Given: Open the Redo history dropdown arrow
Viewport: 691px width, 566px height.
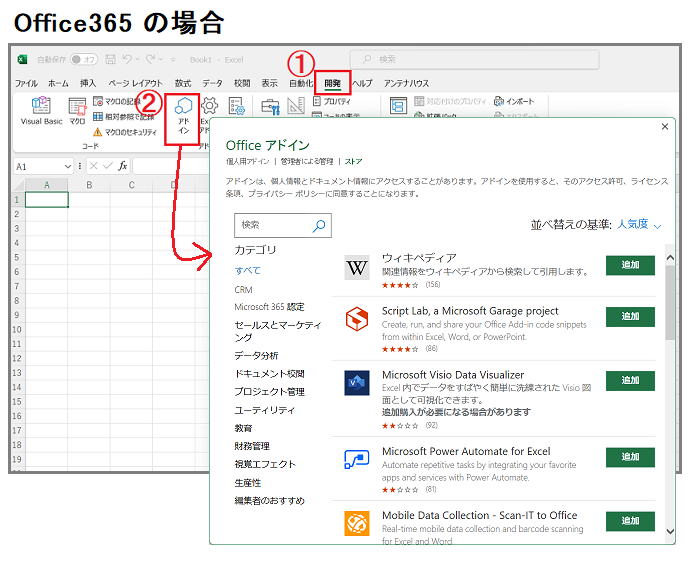Looking at the screenshot, I should (x=161, y=59).
